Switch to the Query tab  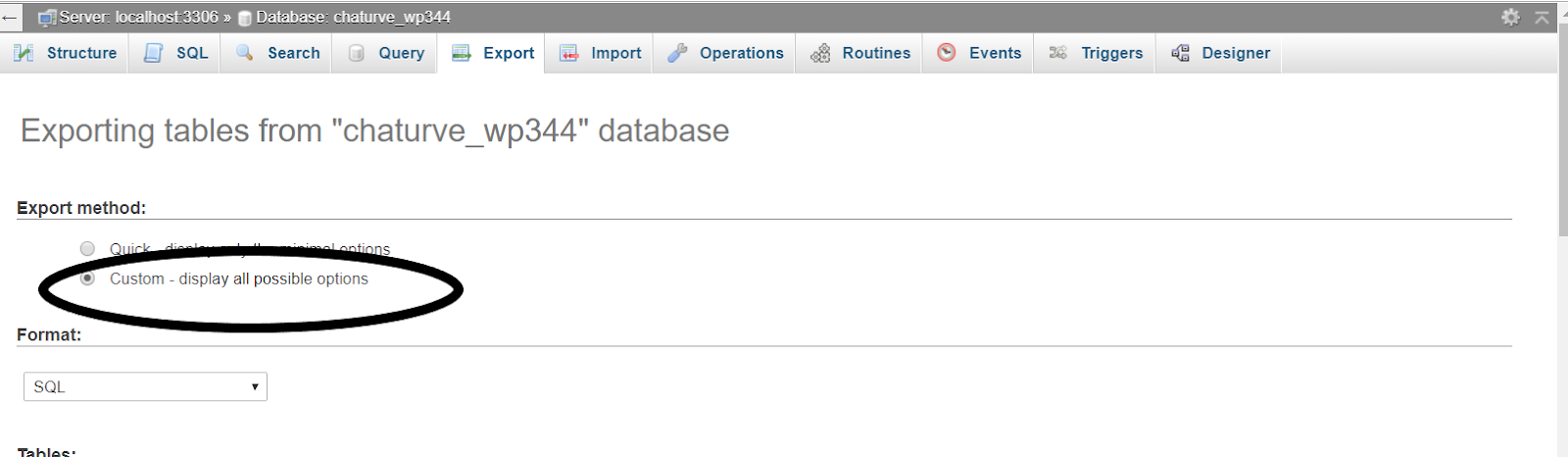[x=386, y=53]
